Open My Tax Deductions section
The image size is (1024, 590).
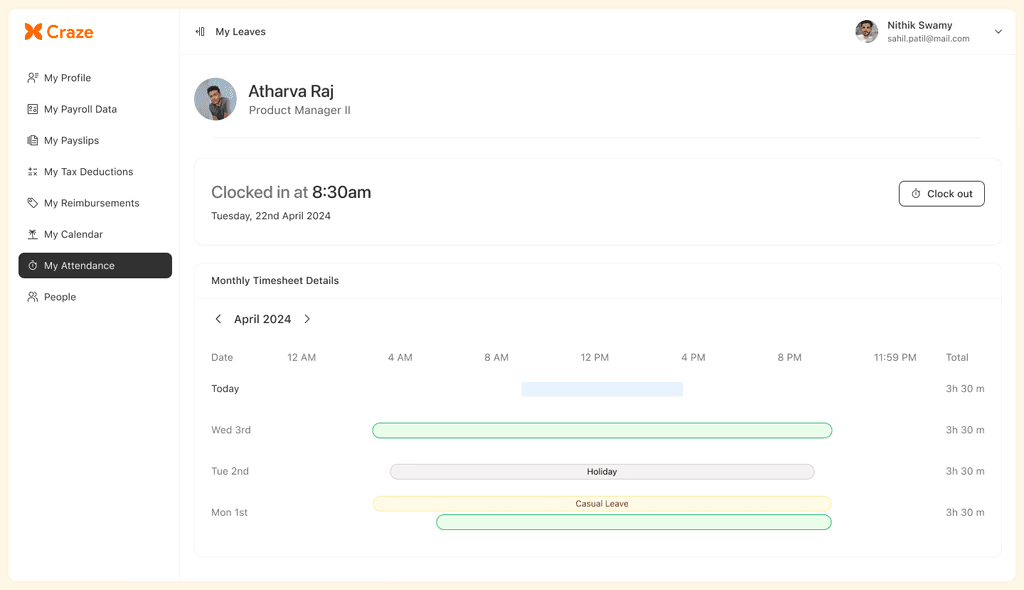[95, 172]
